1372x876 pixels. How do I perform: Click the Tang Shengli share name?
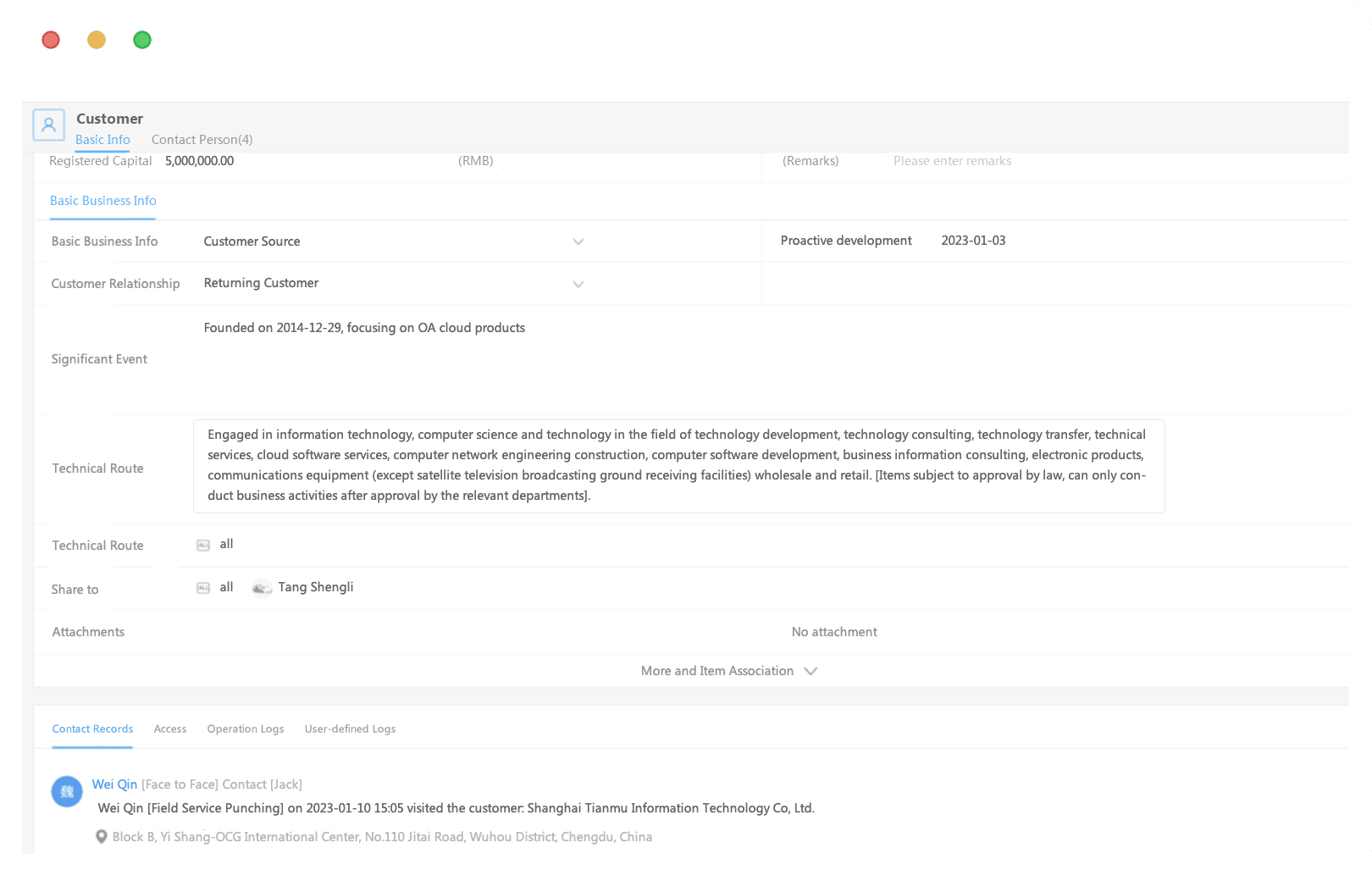tap(316, 587)
